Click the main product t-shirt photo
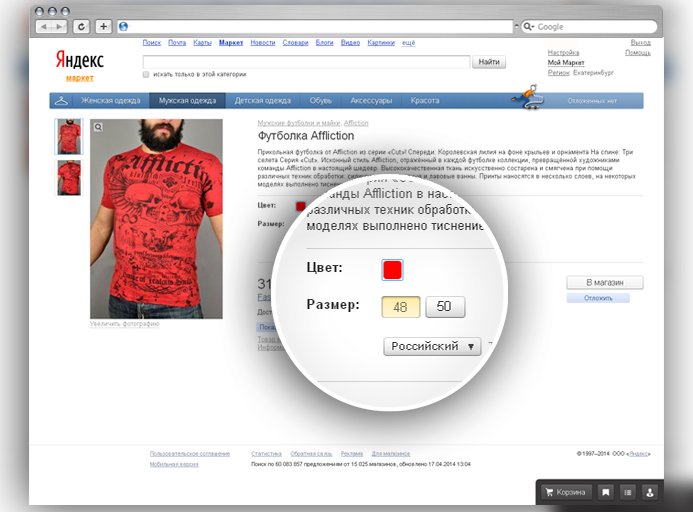The image size is (693, 512). 156,218
